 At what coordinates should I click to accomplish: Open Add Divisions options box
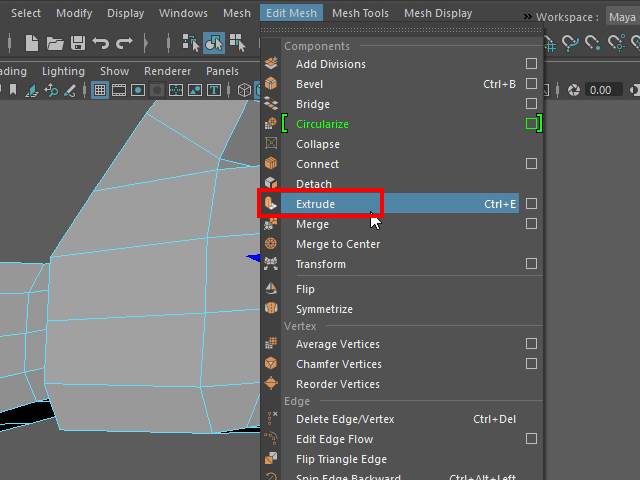pyautogui.click(x=531, y=64)
